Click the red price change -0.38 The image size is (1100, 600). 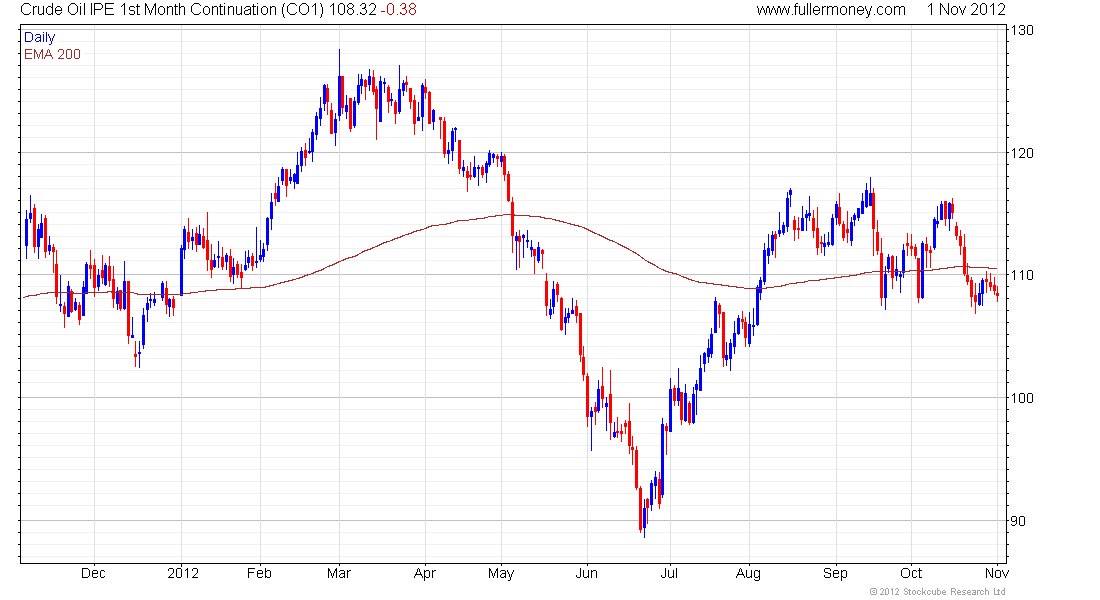point(401,10)
